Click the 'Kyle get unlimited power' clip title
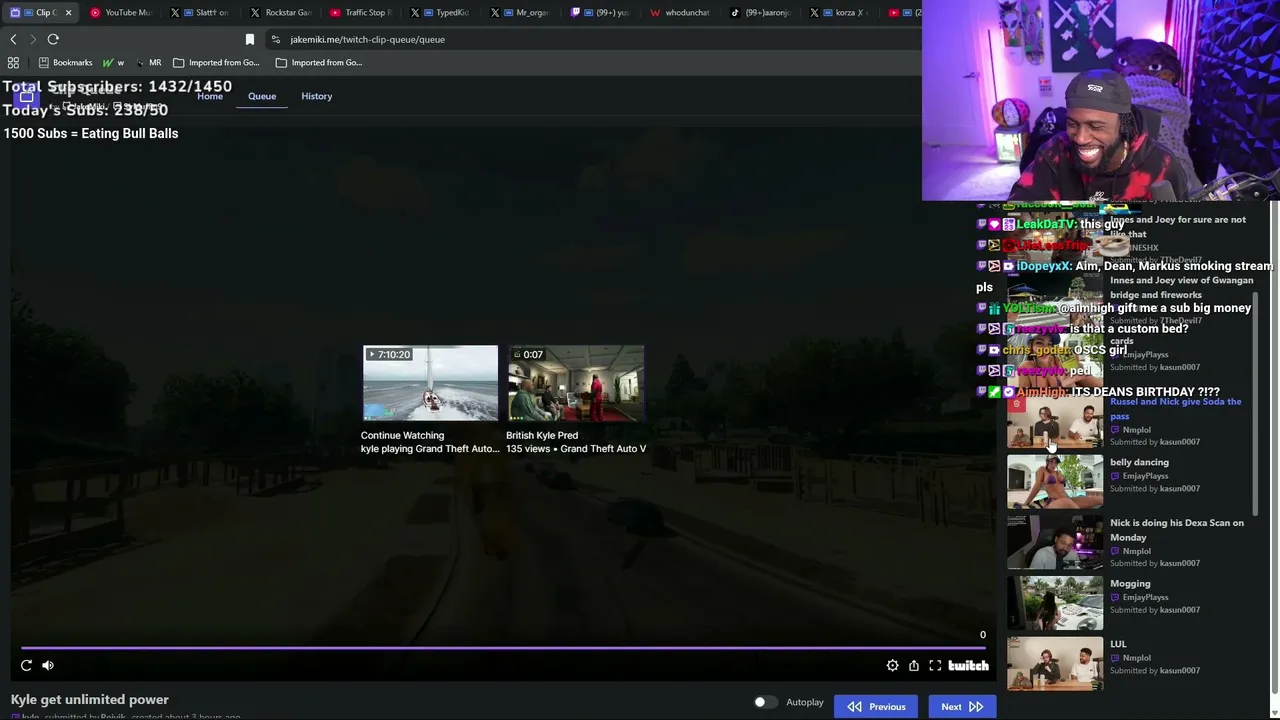The height and width of the screenshot is (720, 1280). pyautogui.click(x=90, y=699)
